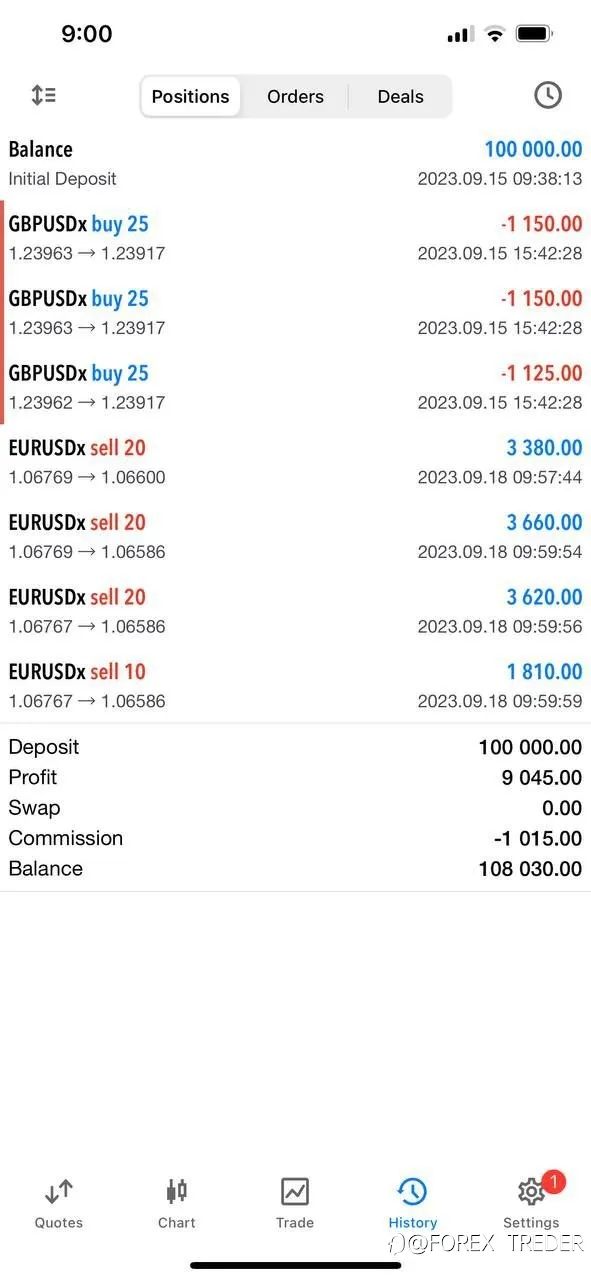Viewport: 591px width, 1280px height.
Task: Tap the Commission summary line
Action: click(x=295, y=838)
